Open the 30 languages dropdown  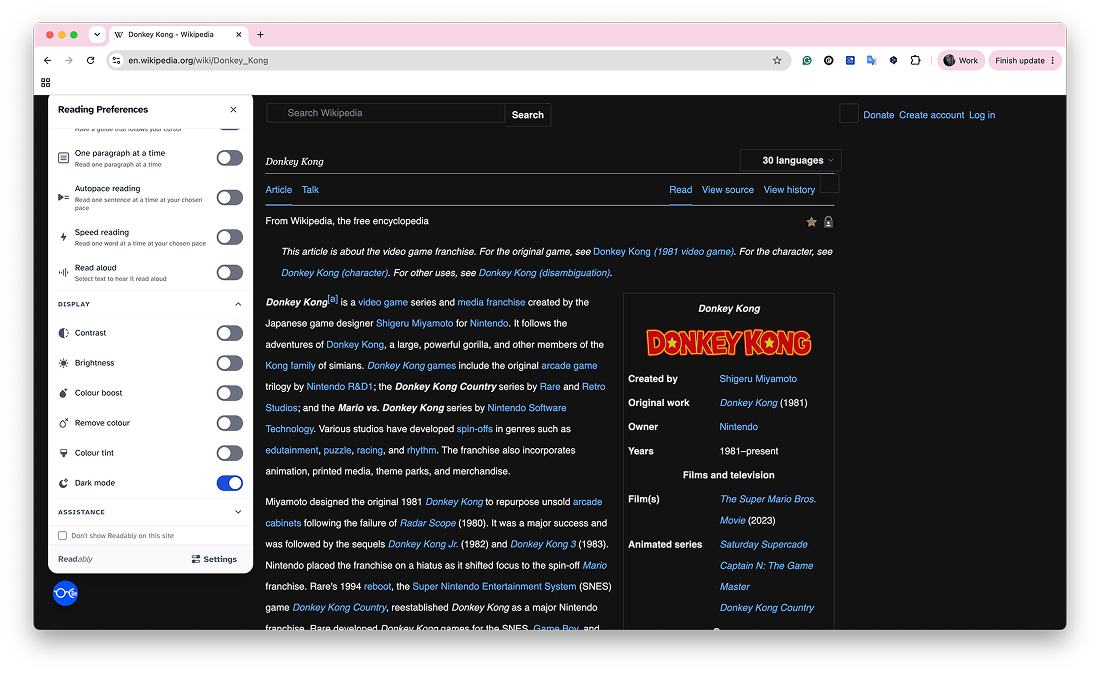coord(791,161)
